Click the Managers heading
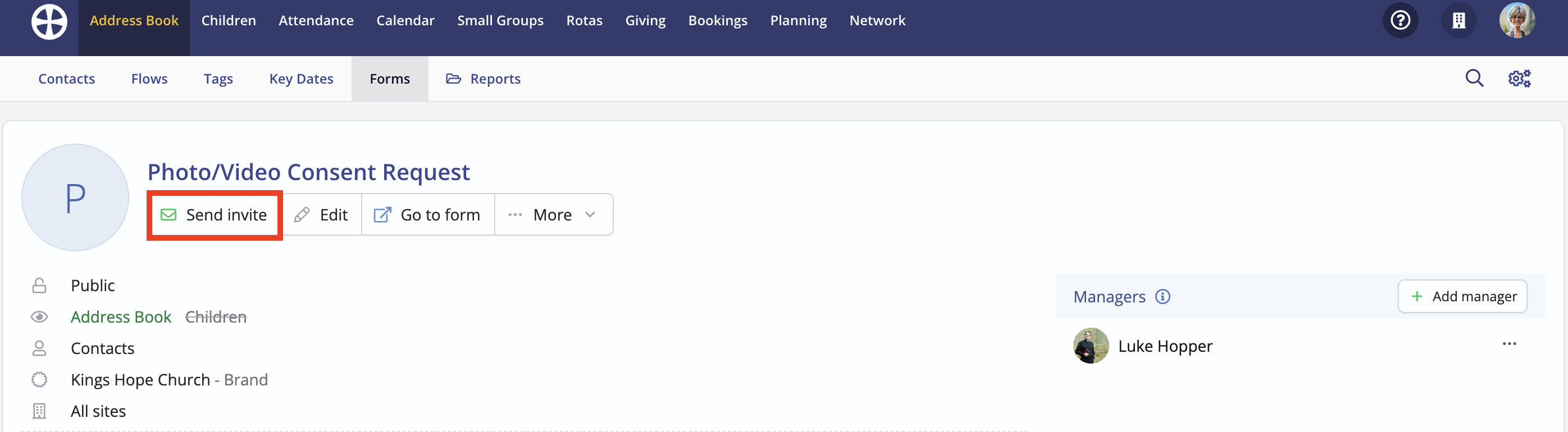The image size is (1568, 432). [1109, 296]
